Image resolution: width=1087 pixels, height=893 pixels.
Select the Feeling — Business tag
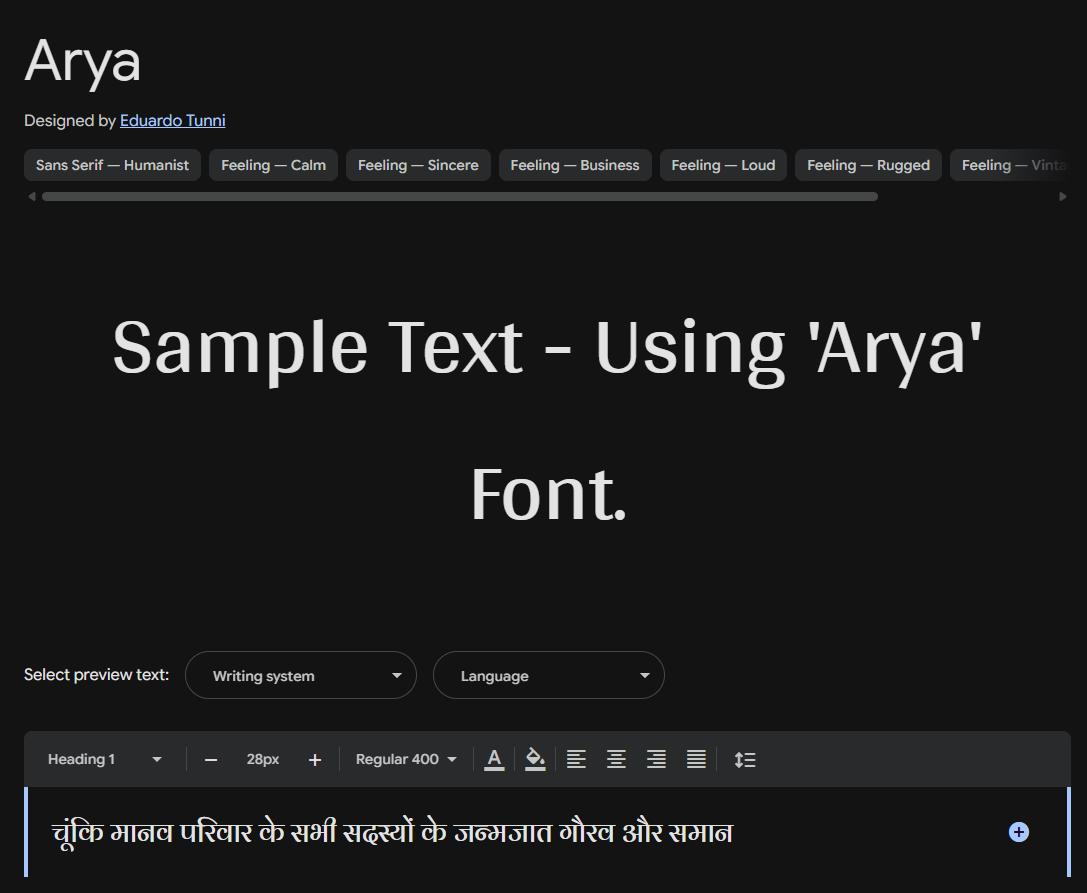pos(575,165)
